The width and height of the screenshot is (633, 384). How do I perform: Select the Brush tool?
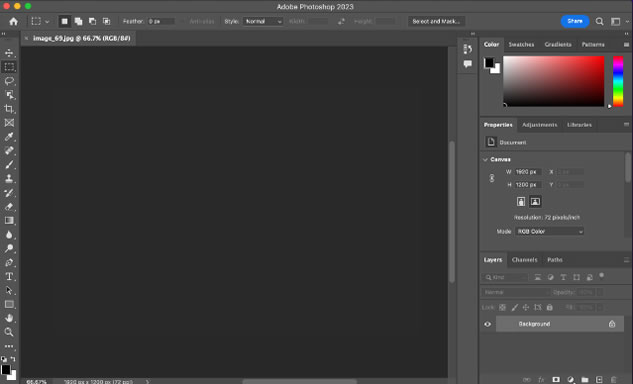(x=9, y=165)
